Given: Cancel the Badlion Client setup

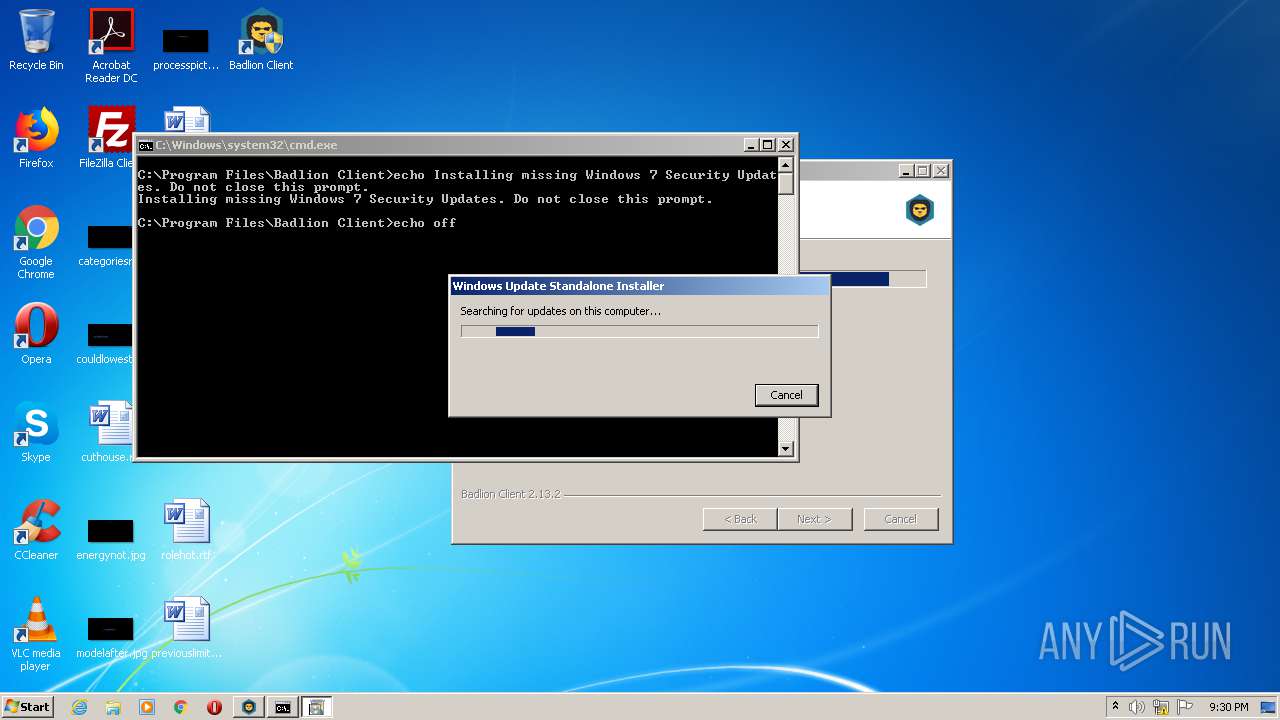Looking at the screenshot, I should point(900,519).
